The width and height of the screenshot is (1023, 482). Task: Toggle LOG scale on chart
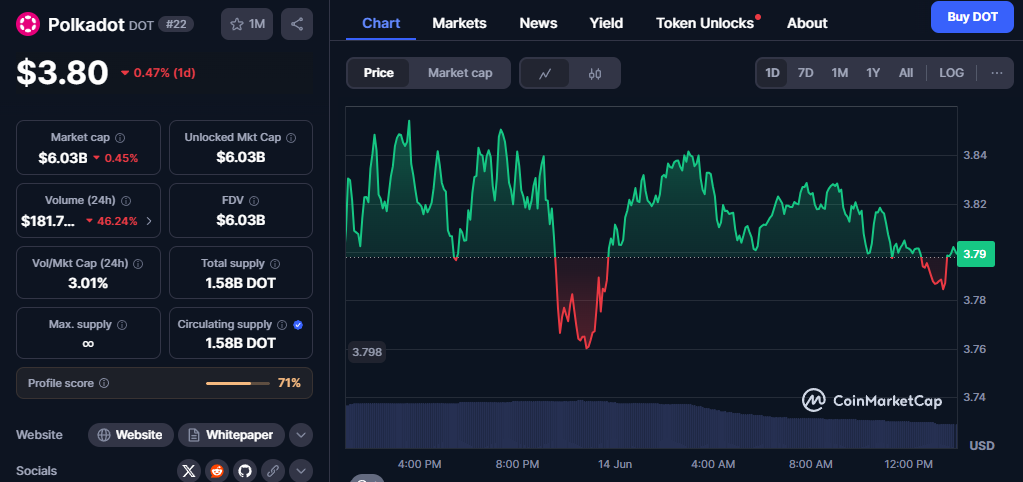[951, 73]
